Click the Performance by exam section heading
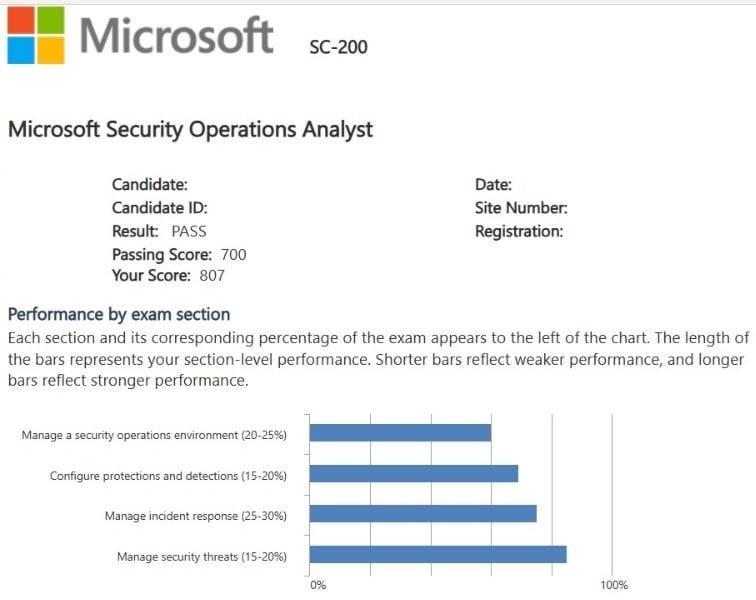756x600 pixels. 119,314
